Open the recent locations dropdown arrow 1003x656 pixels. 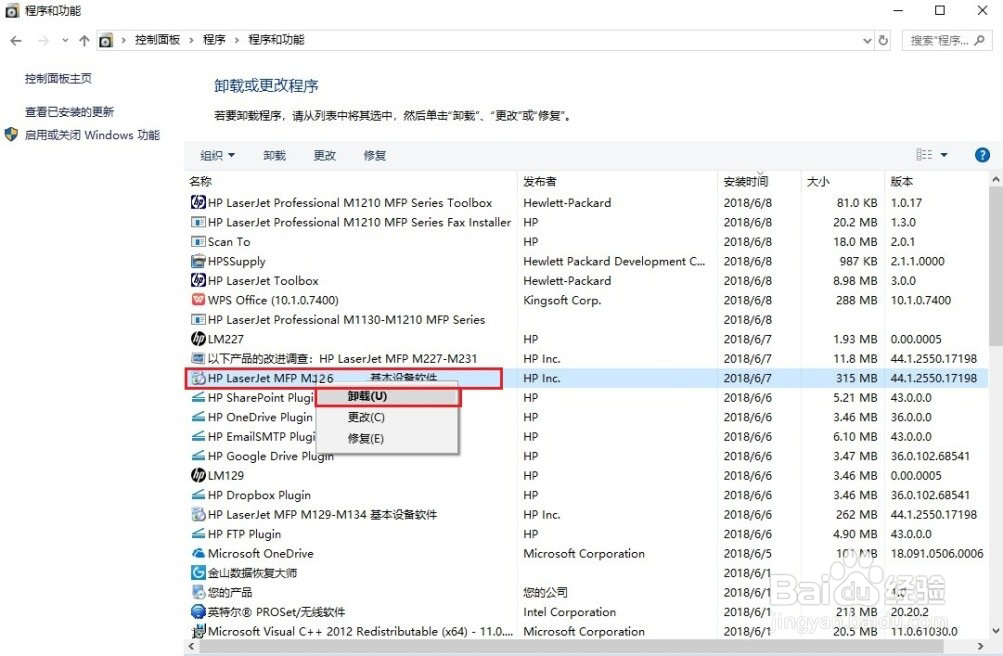(65, 40)
